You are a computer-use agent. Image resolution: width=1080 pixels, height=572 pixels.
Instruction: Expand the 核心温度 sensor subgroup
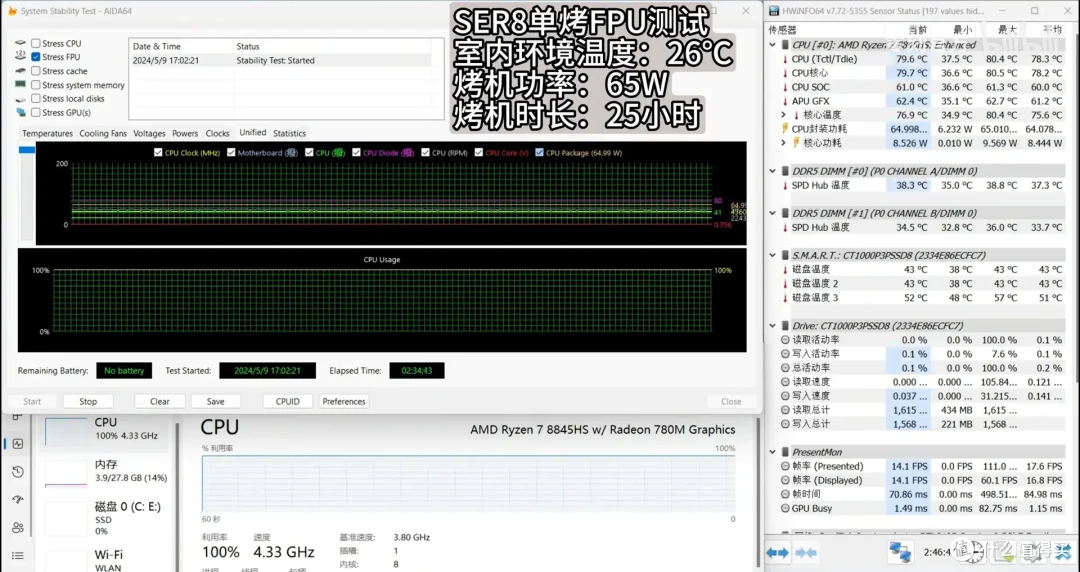click(783, 115)
